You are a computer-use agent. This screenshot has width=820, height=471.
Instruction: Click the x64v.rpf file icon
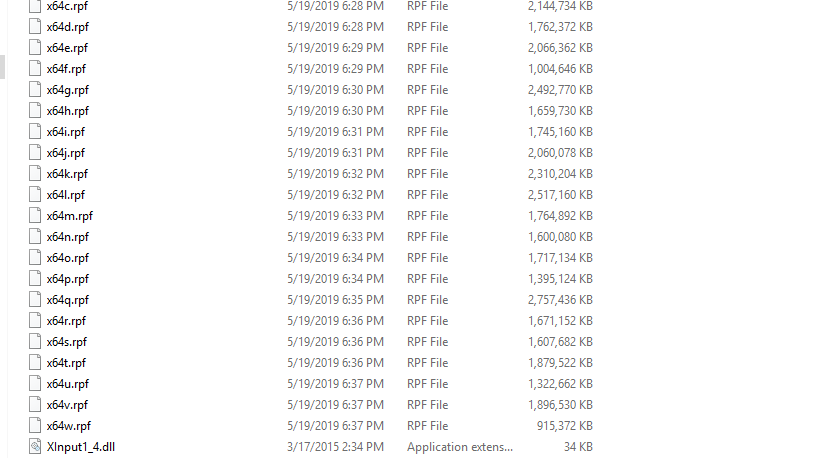pos(36,405)
